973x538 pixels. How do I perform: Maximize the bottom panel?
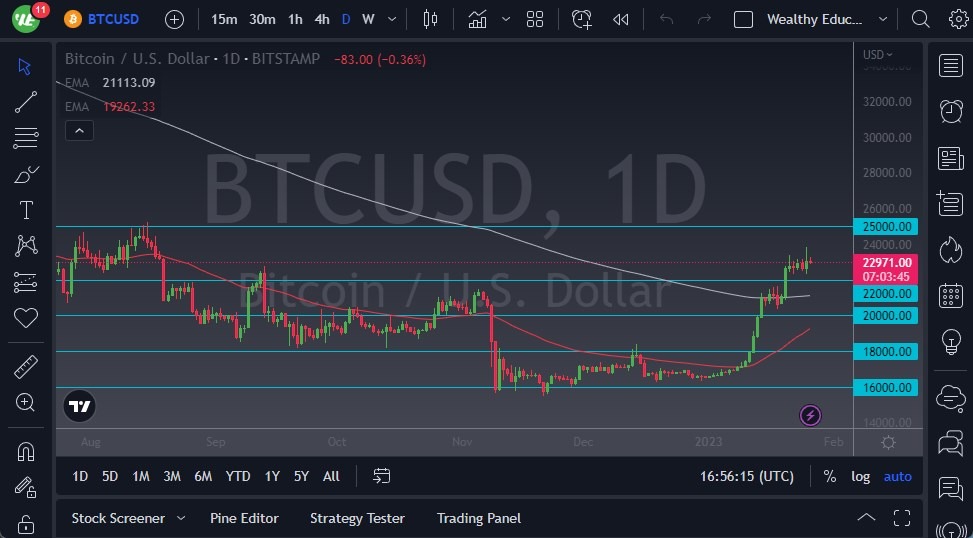[x=902, y=518]
